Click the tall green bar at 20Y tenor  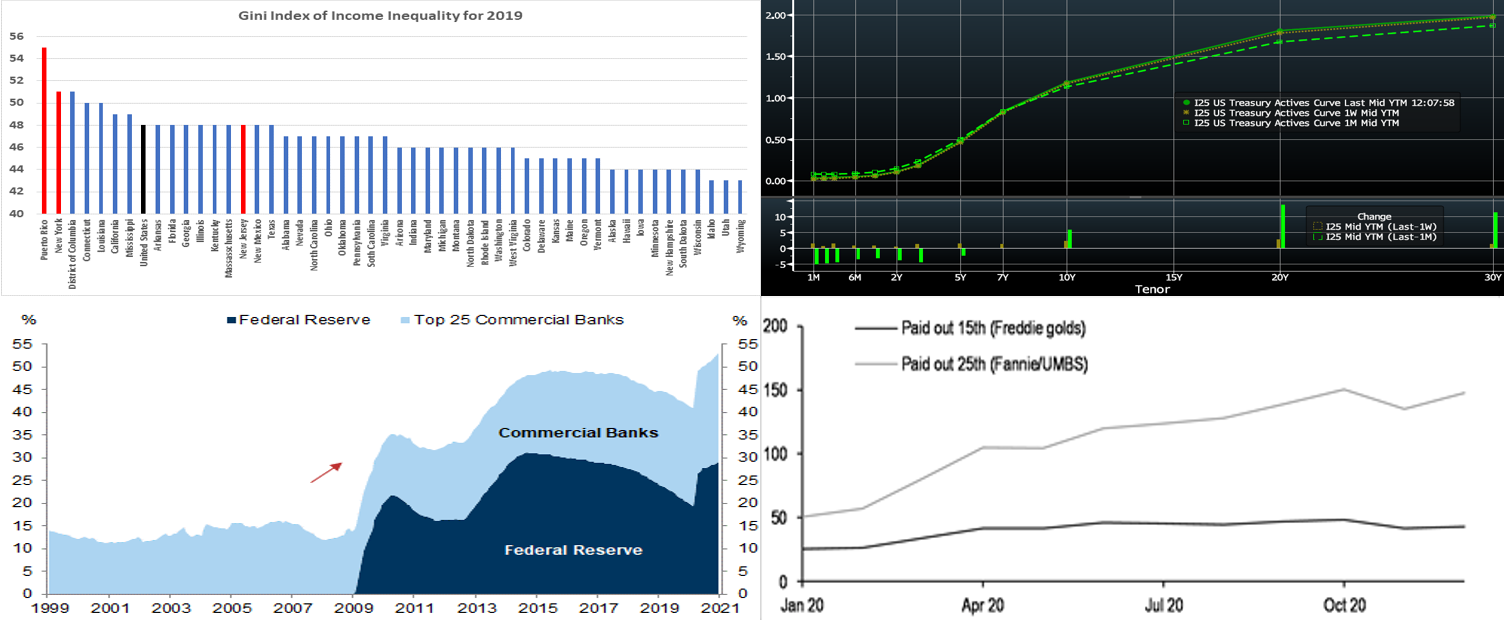[x=1282, y=226]
